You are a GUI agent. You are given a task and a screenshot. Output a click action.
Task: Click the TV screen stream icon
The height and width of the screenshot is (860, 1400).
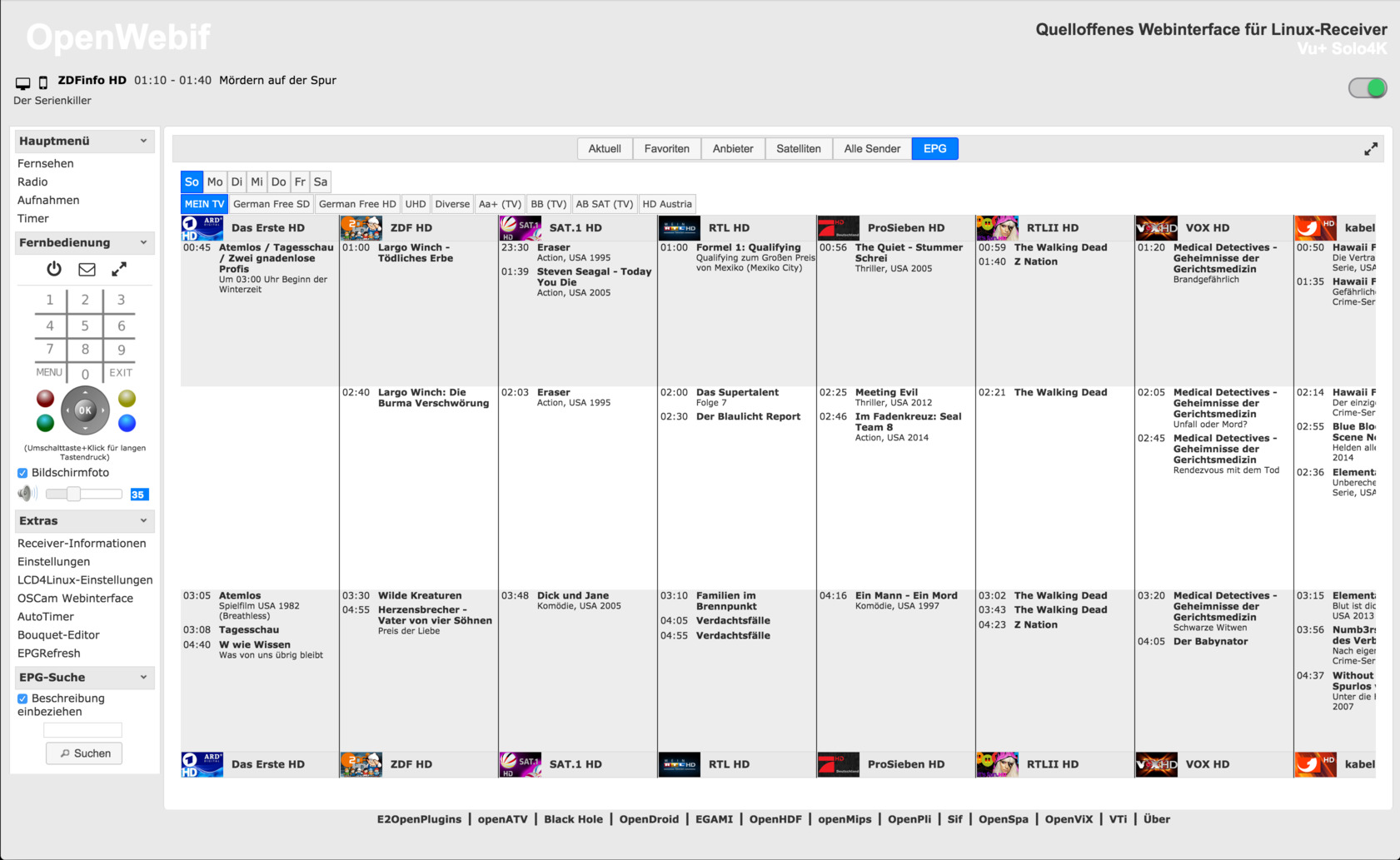coord(22,82)
